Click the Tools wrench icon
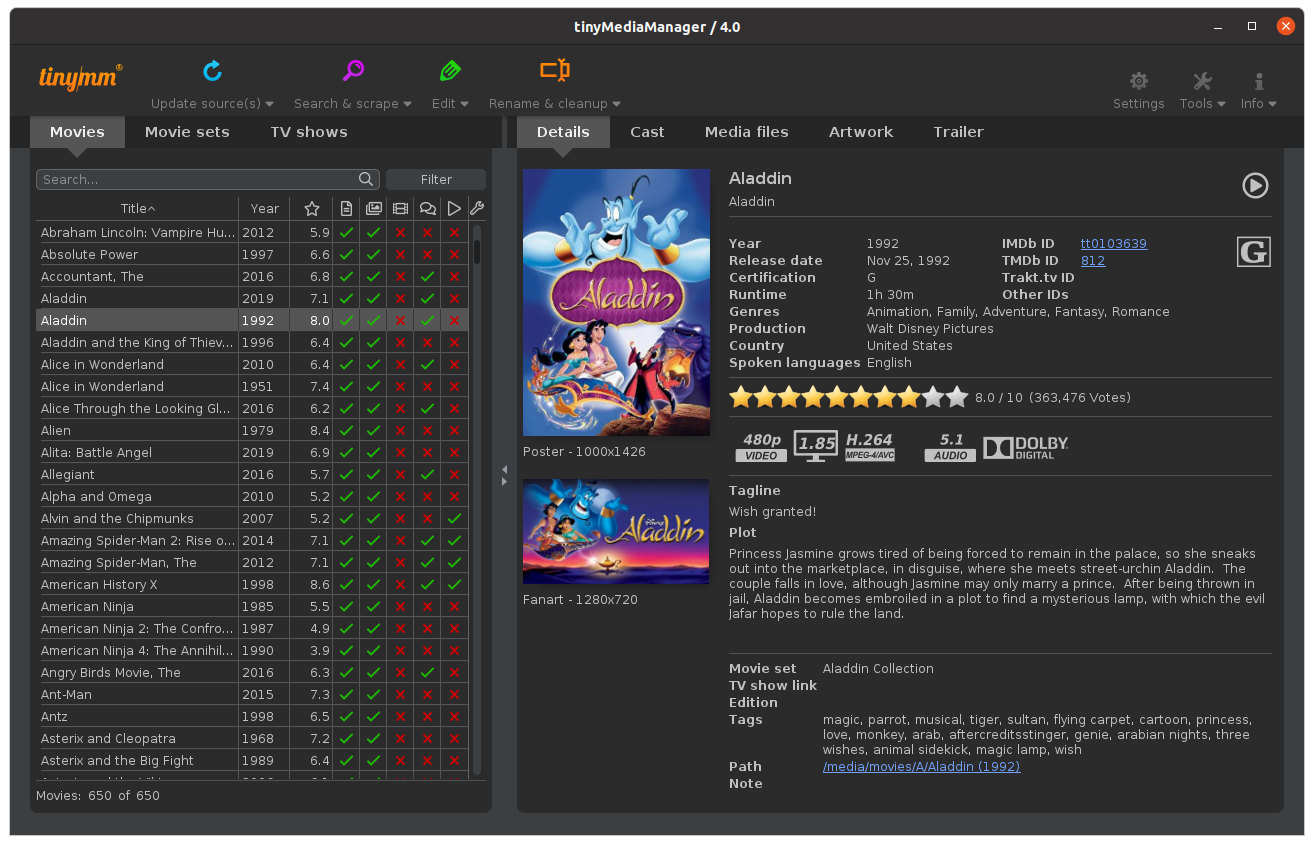The image size is (1314, 845). pos(1202,81)
